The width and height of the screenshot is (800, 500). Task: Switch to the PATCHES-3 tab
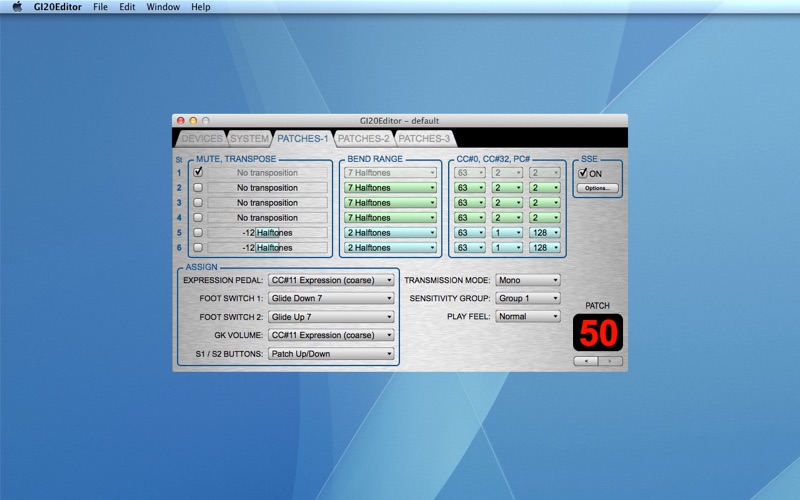coord(424,138)
